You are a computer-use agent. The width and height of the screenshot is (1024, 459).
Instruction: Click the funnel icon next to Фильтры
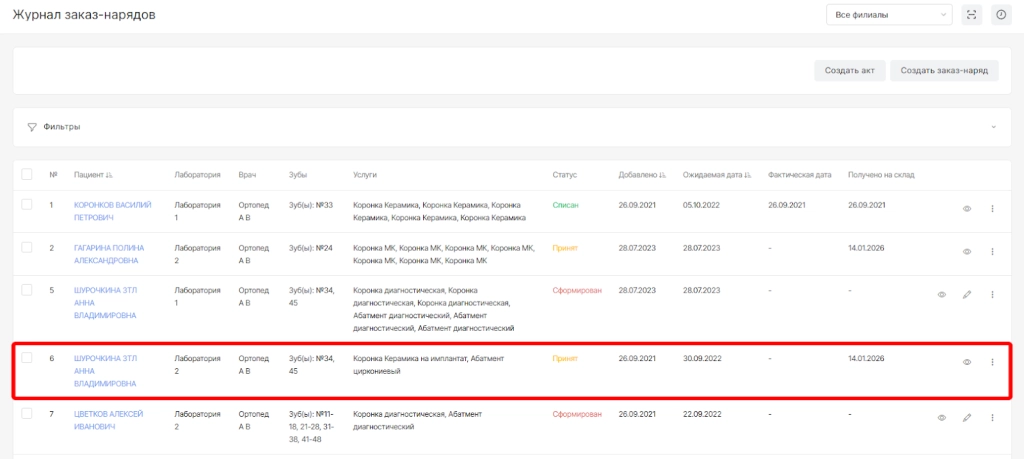point(32,127)
